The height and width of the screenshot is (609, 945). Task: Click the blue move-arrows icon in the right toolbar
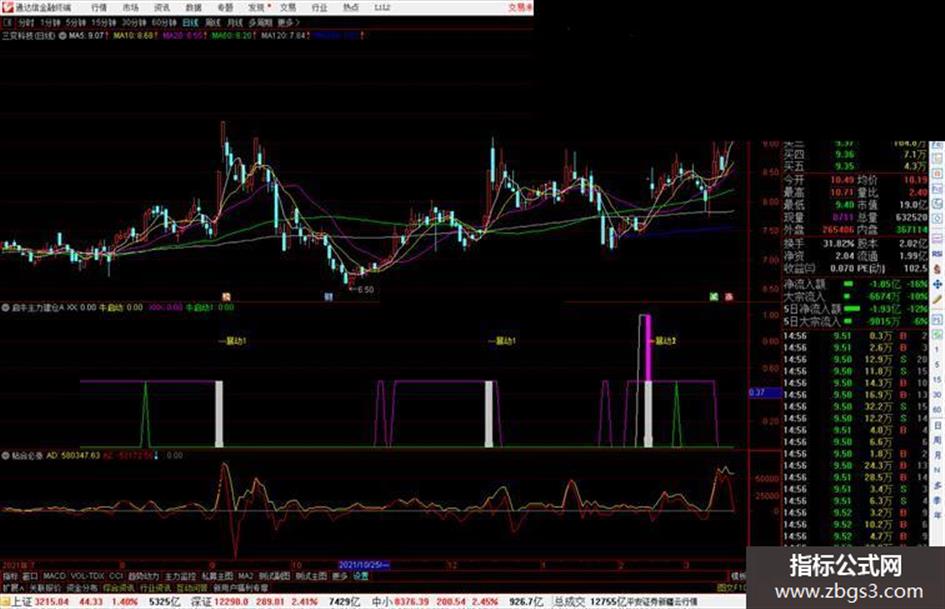[937, 284]
